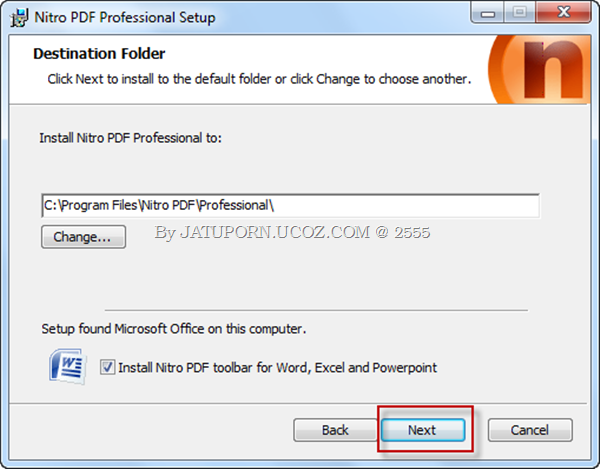The width and height of the screenshot is (600, 469).
Task: Select 'Setup found Microsoft Office' text
Action: click(x=174, y=329)
